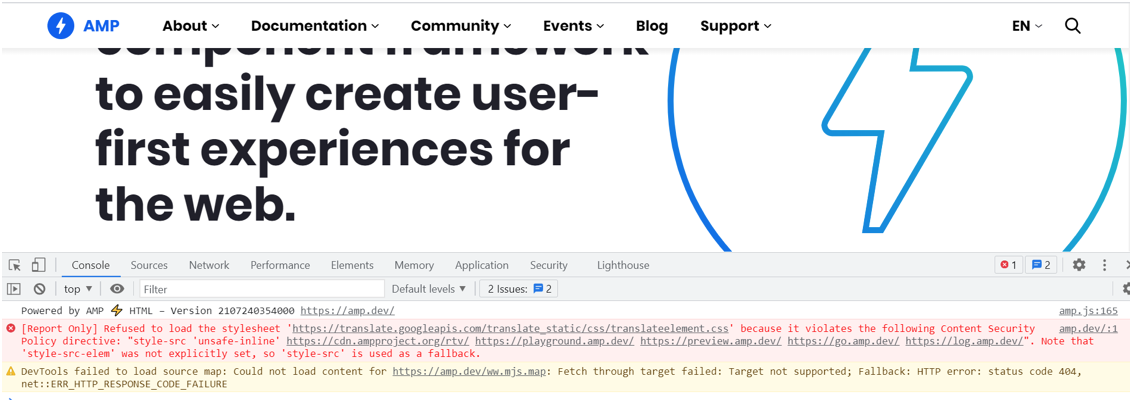Switch to the Lighthouse tab

(623, 265)
